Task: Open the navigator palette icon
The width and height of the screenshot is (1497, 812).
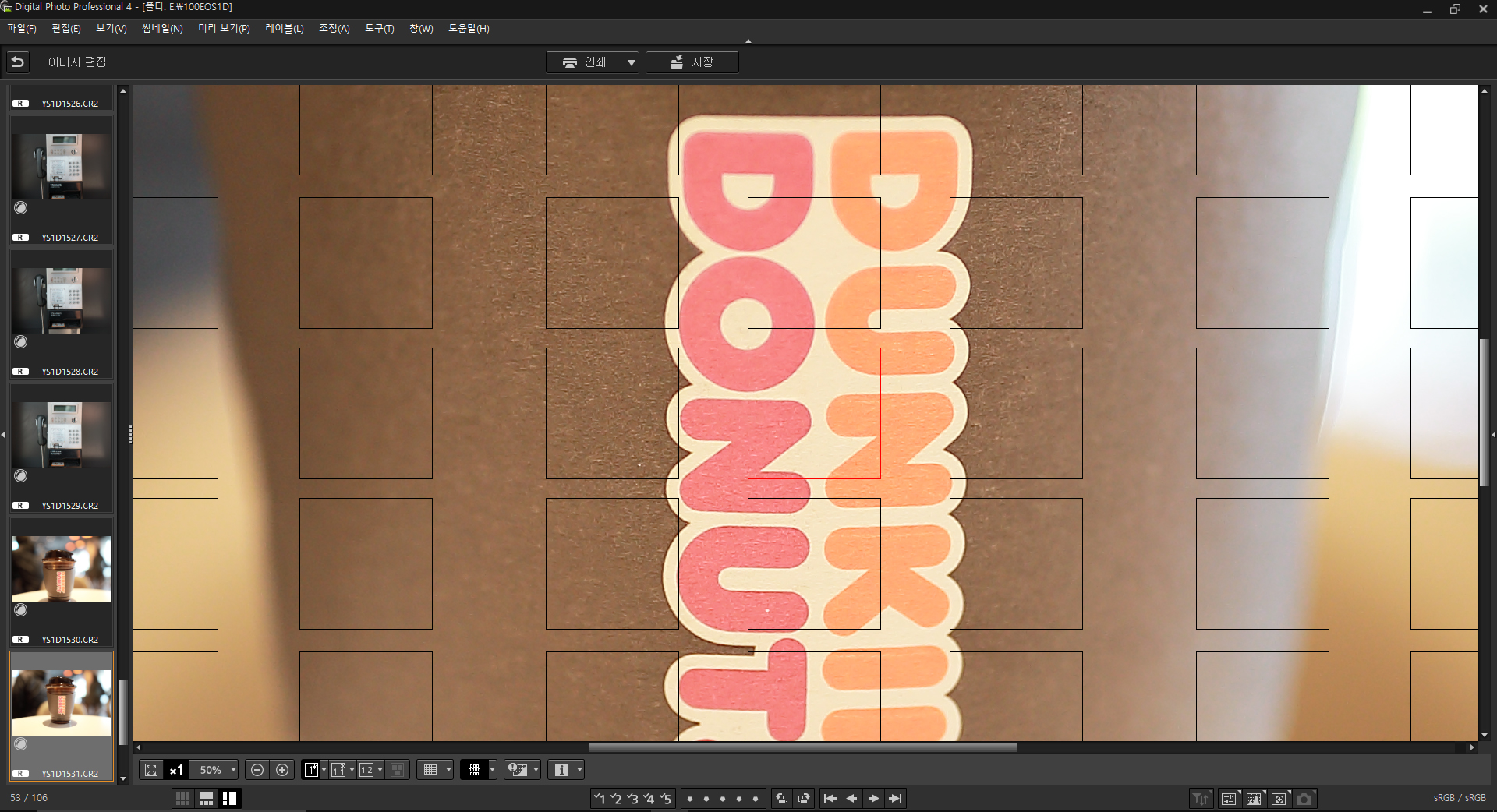Action: click(1279, 798)
